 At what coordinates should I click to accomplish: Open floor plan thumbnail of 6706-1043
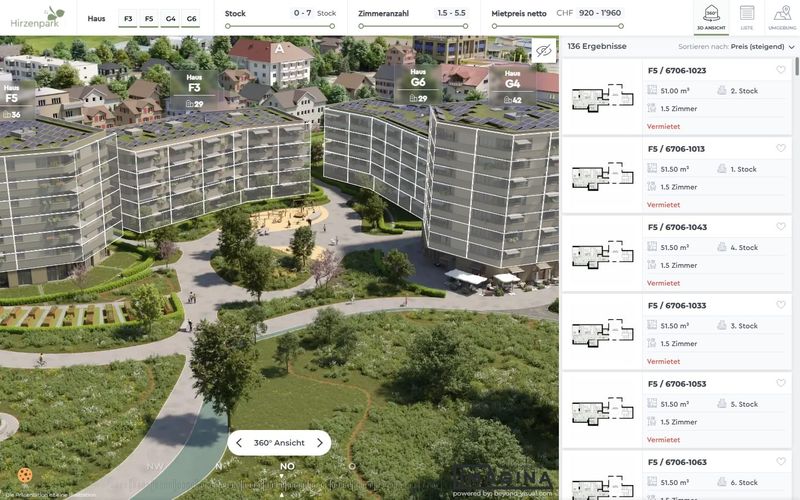click(603, 254)
